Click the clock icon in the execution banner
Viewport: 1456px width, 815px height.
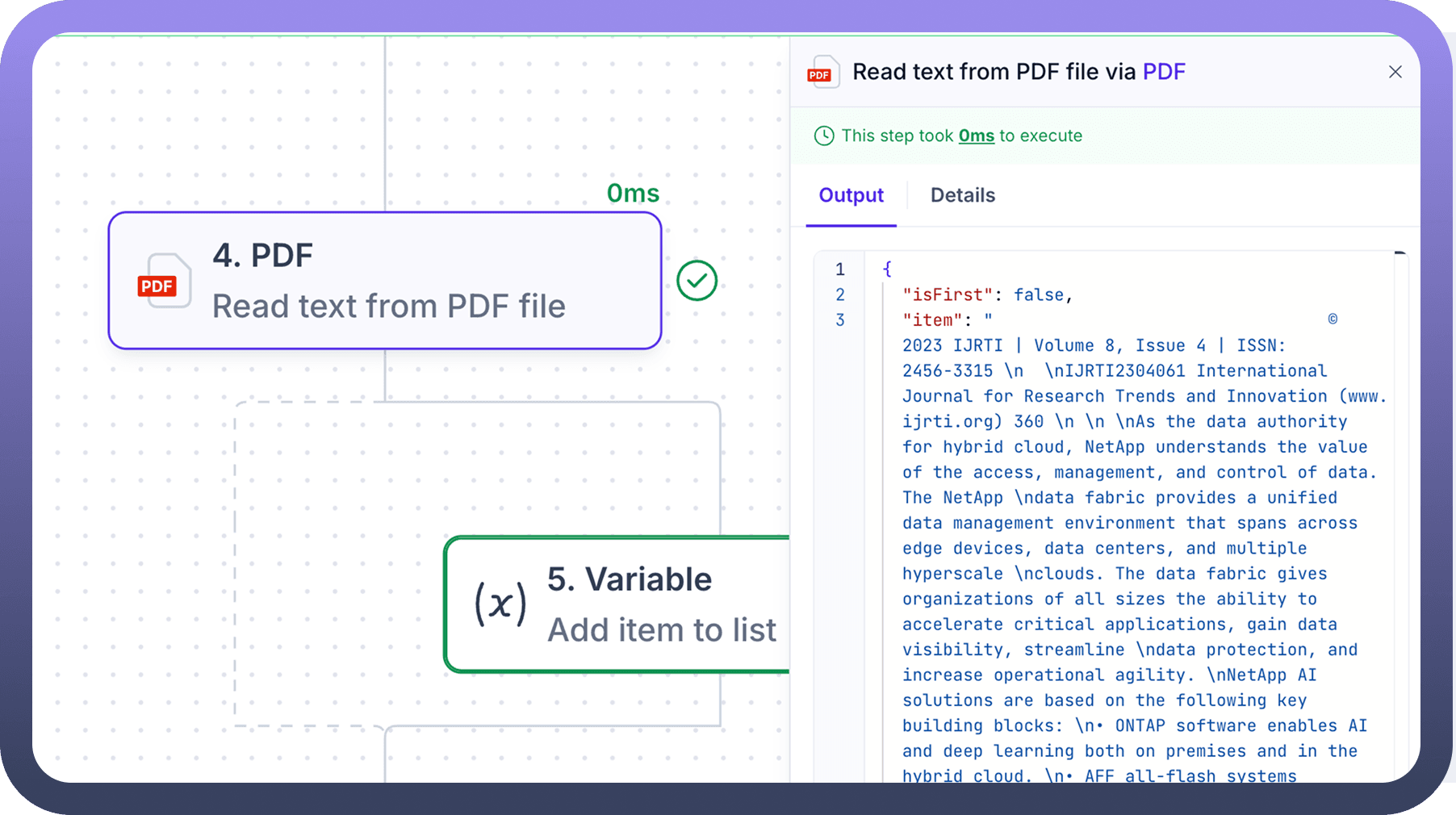click(824, 136)
